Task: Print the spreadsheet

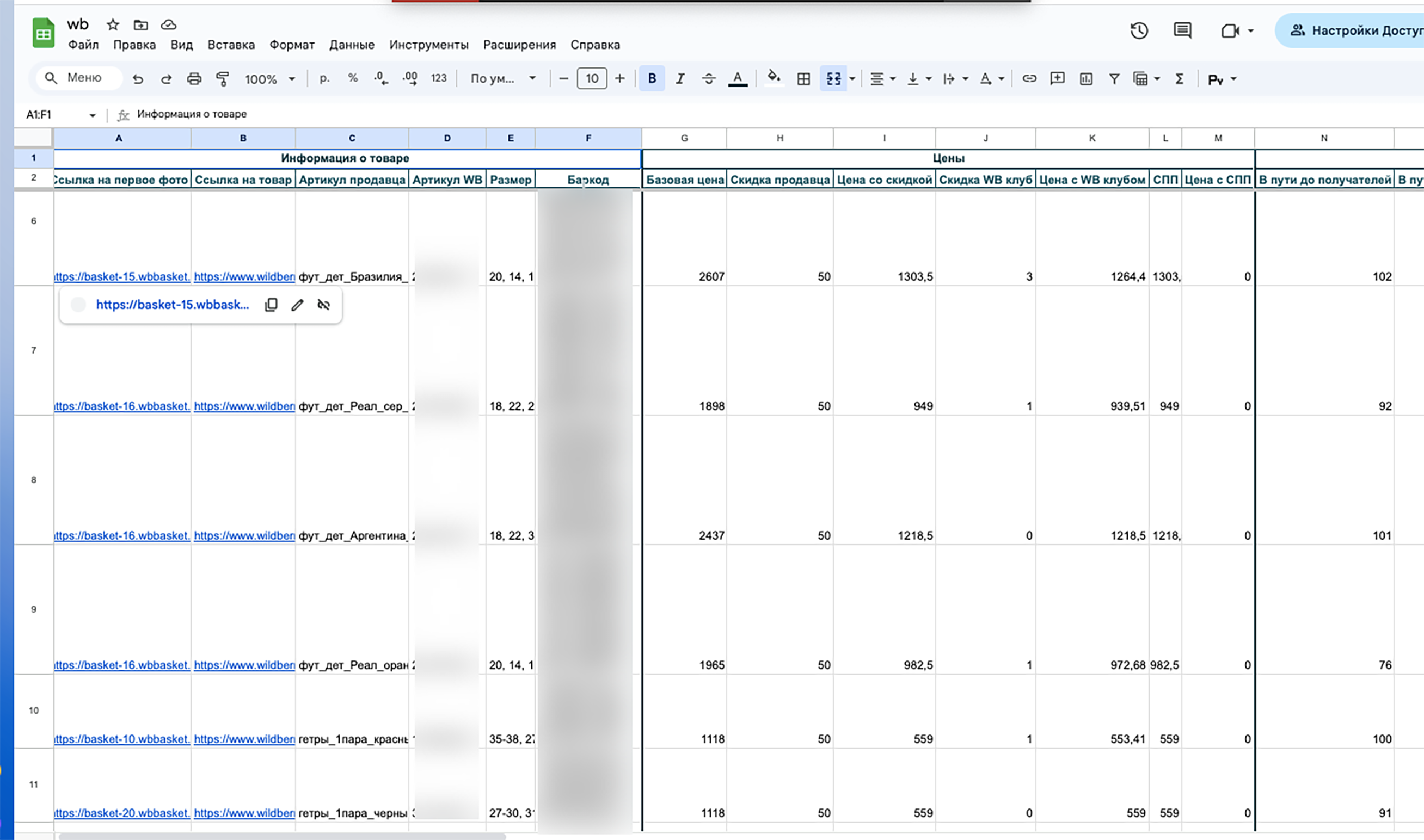Action: click(194, 79)
